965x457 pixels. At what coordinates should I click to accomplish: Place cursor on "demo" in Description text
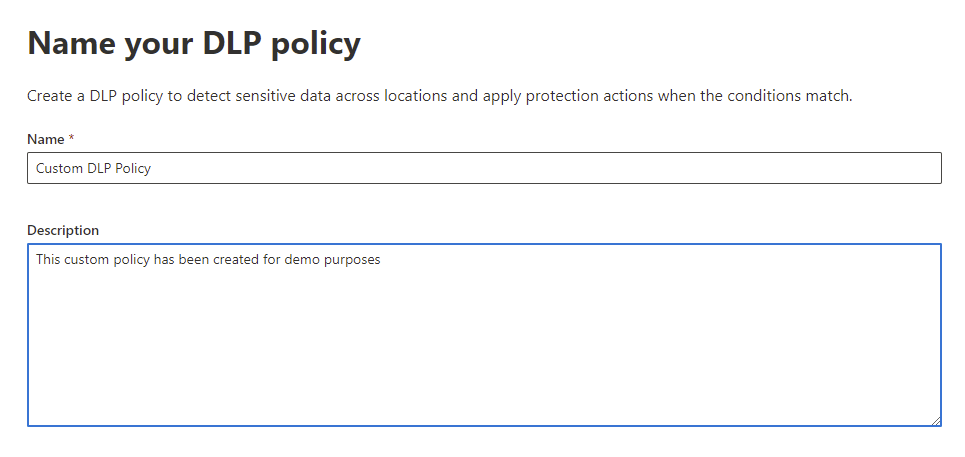(300, 260)
